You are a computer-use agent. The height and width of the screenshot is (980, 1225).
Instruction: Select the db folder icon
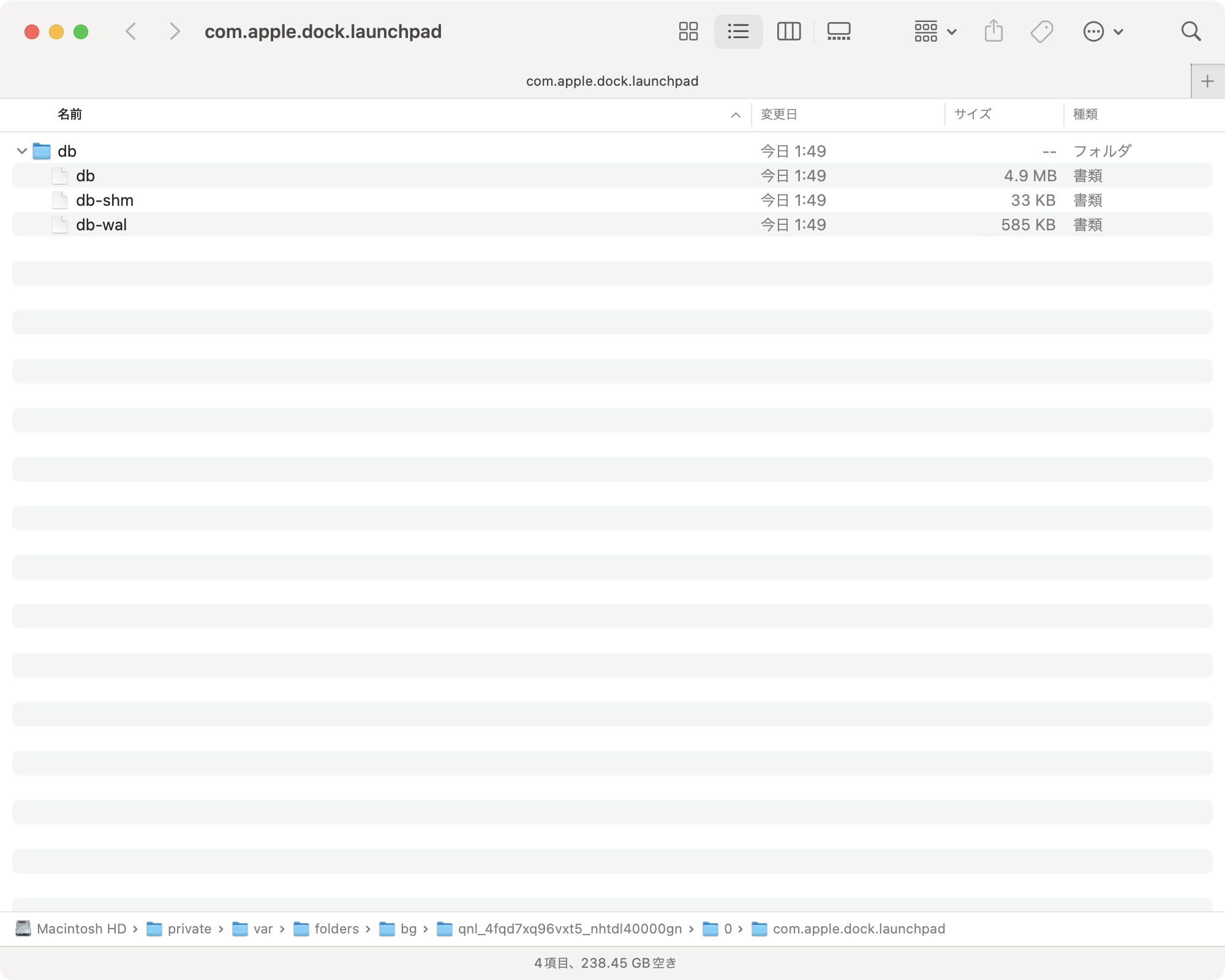(42, 151)
